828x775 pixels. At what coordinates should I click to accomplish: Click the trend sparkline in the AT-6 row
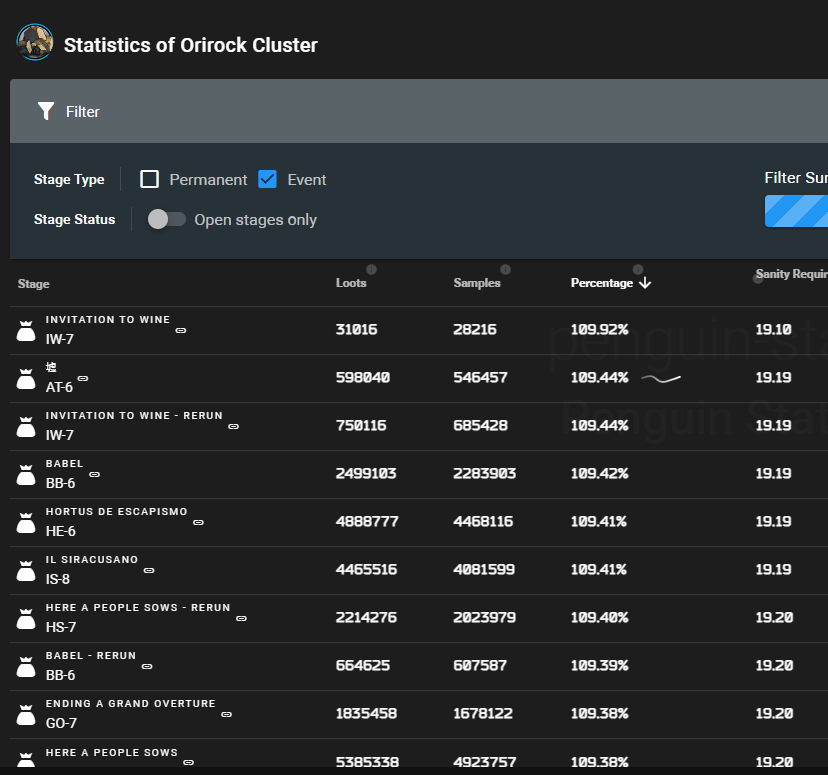tap(661, 379)
